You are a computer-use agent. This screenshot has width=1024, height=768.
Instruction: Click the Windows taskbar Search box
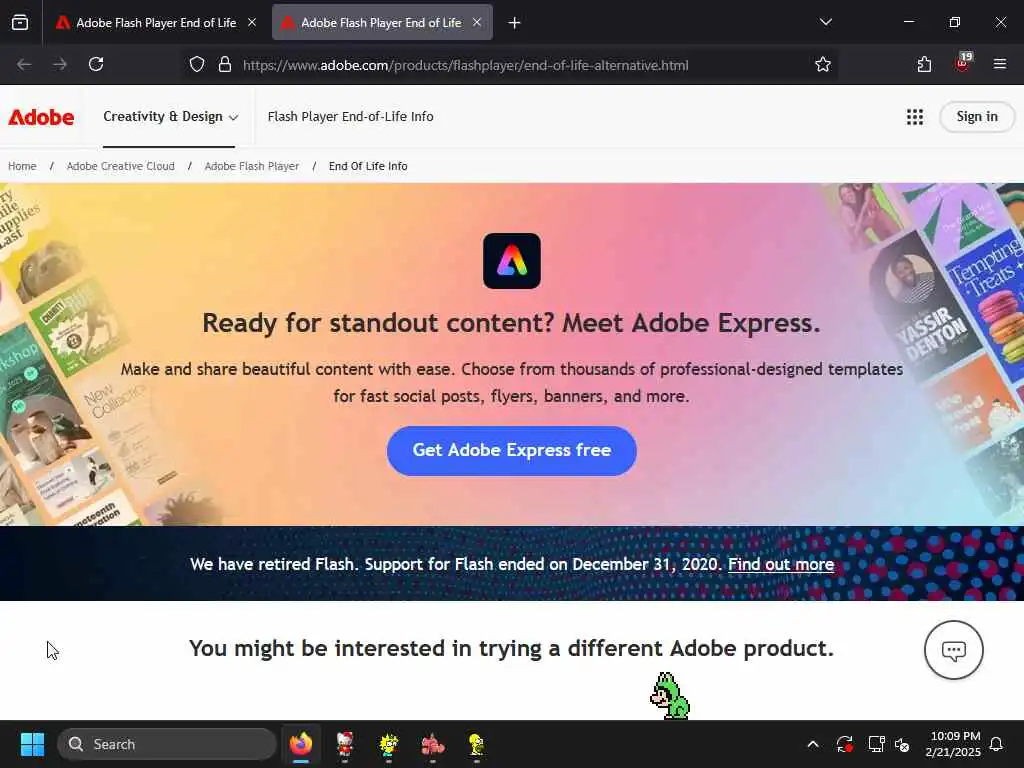(x=167, y=744)
